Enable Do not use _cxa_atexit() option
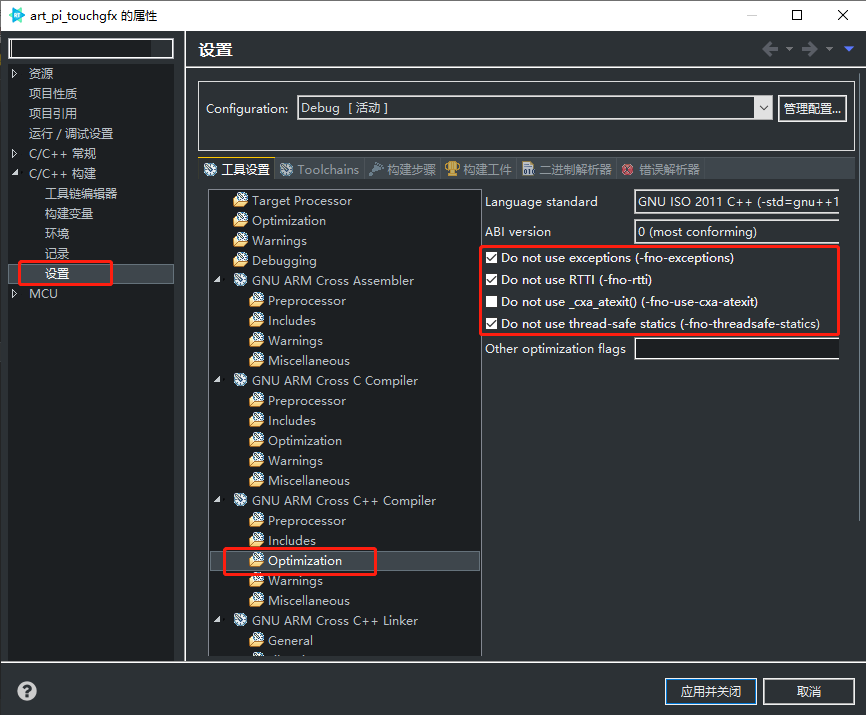The height and width of the screenshot is (715, 866). pos(491,302)
